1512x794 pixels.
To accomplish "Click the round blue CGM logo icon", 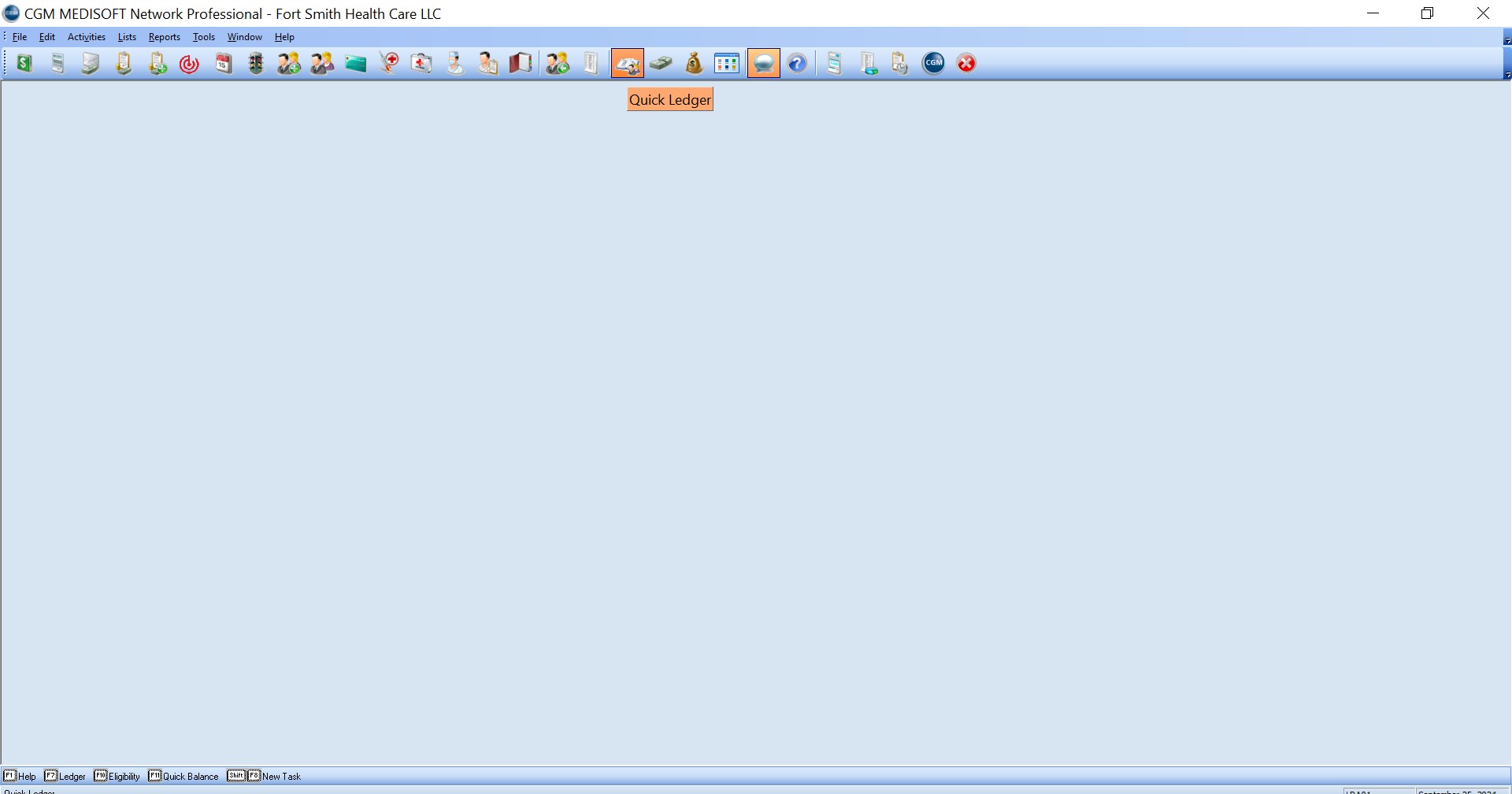I will 934,63.
